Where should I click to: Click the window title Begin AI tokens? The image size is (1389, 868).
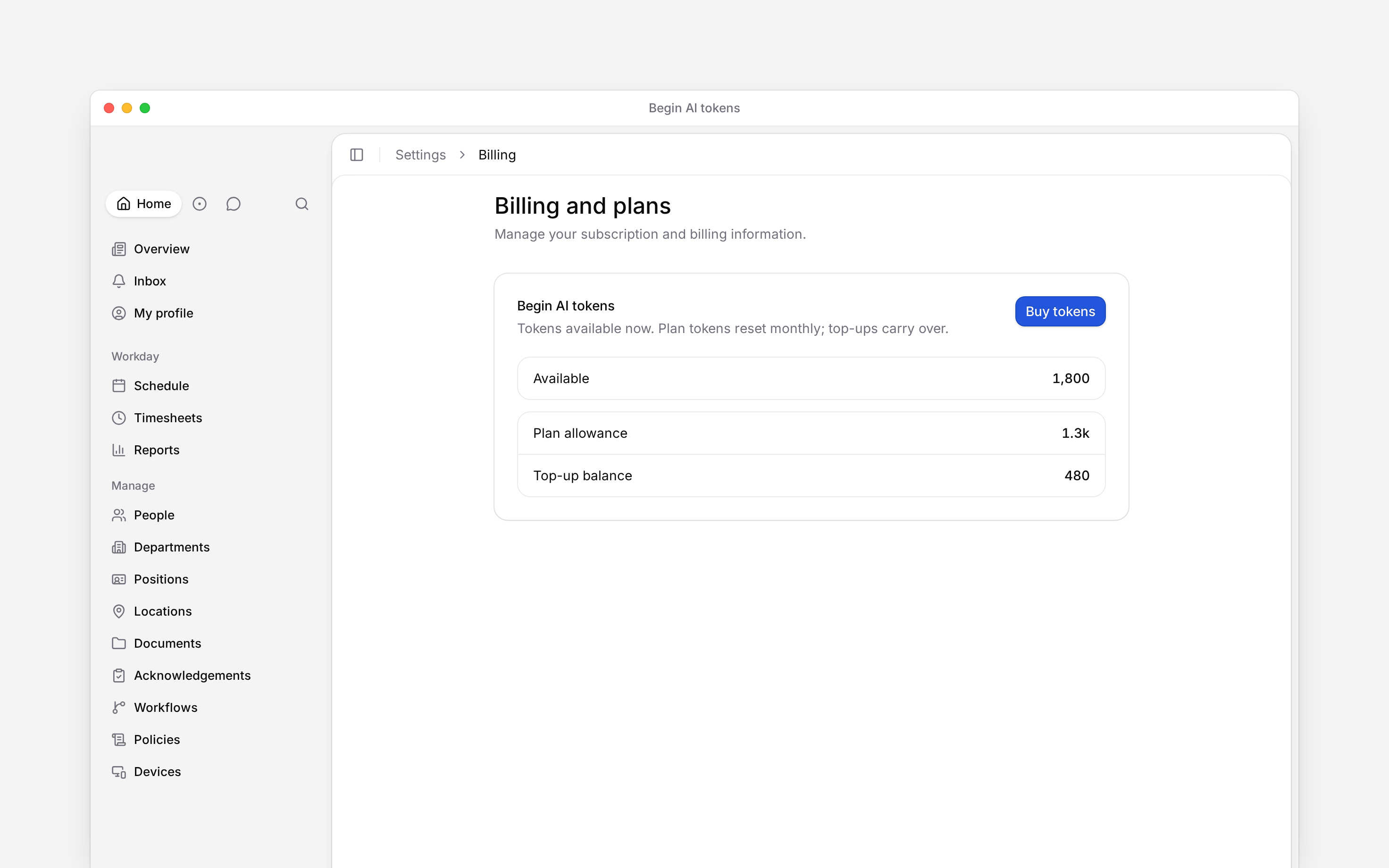tap(694, 108)
